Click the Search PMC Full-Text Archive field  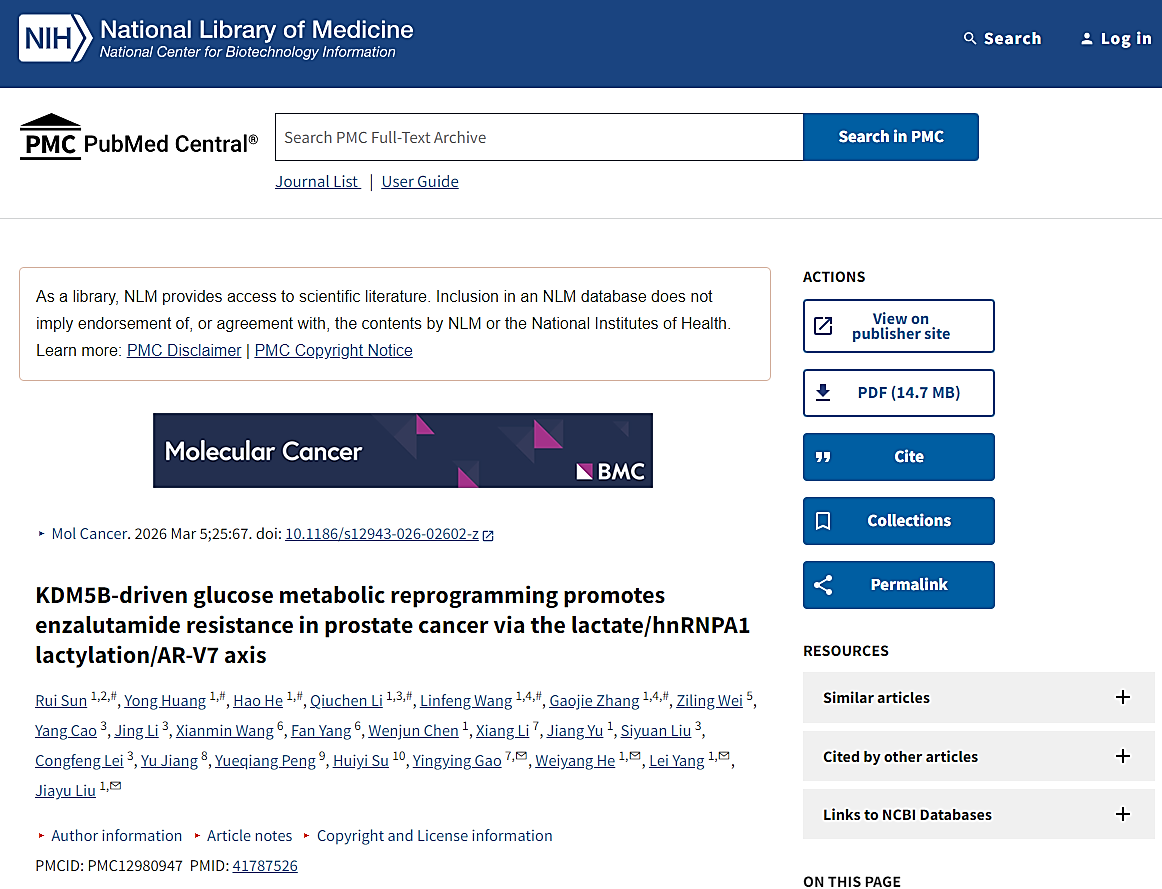(x=539, y=138)
